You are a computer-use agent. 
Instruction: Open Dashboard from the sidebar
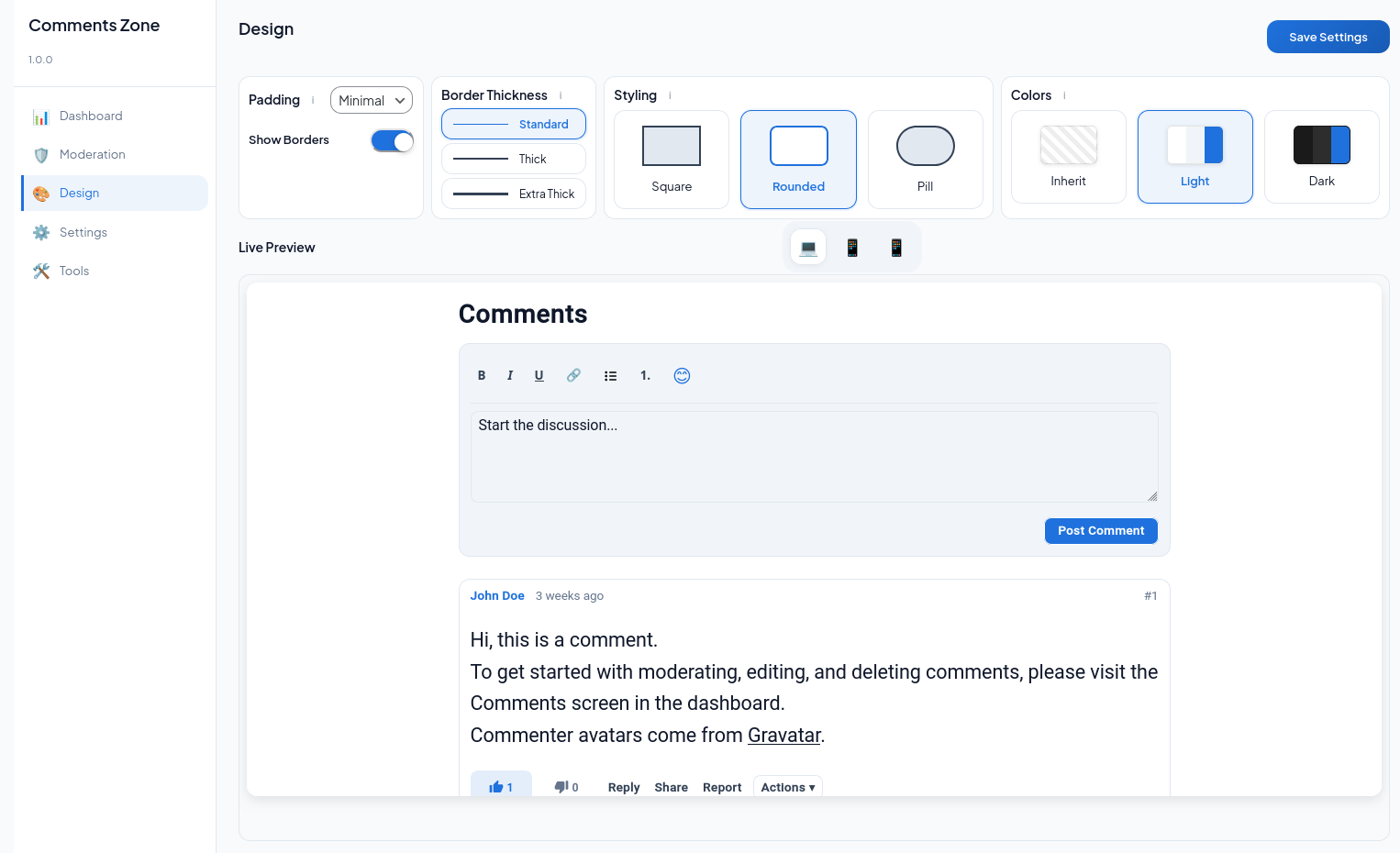115,116
